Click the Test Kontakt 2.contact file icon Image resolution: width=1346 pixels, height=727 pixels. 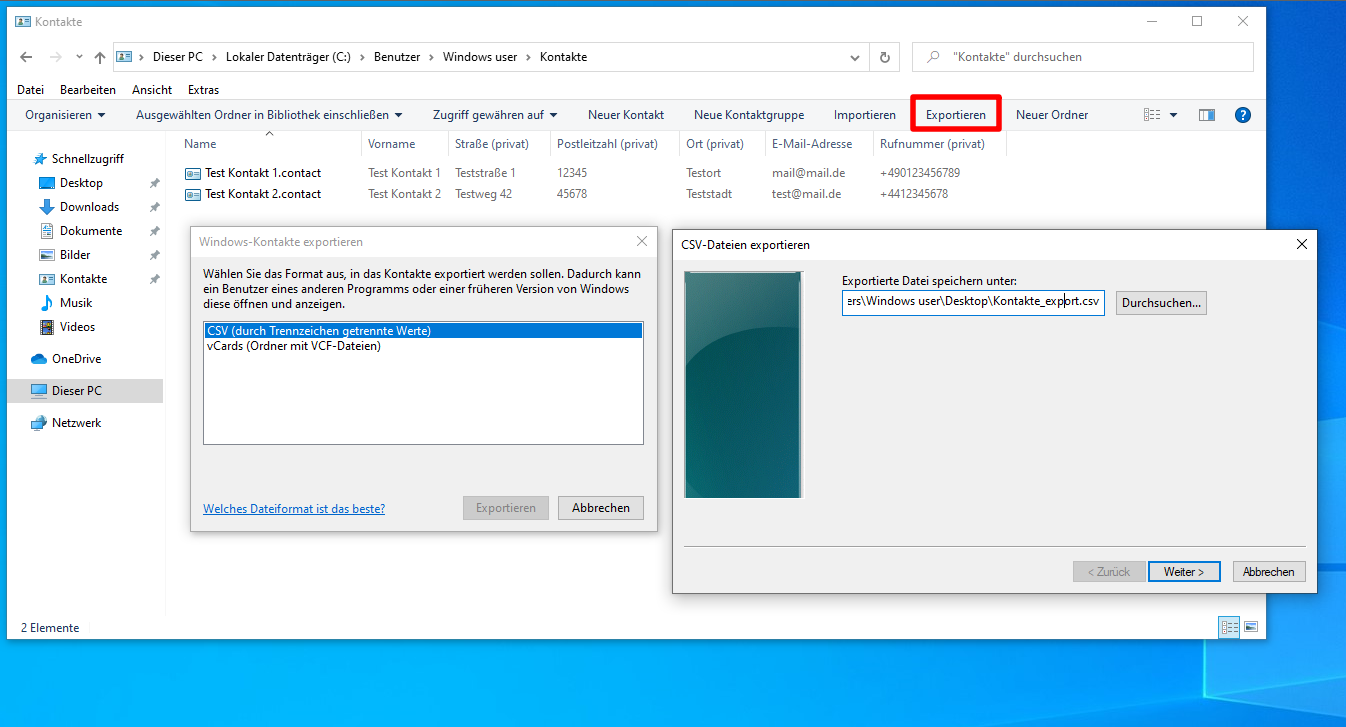coord(193,194)
